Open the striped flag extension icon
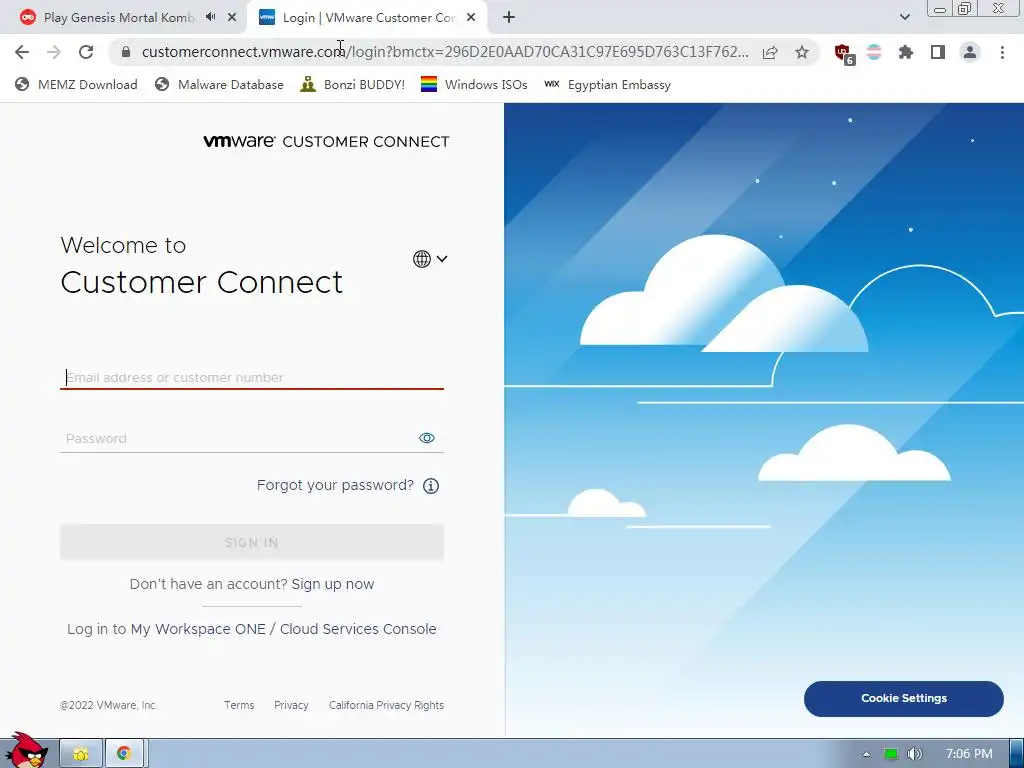 coord(874,52)
